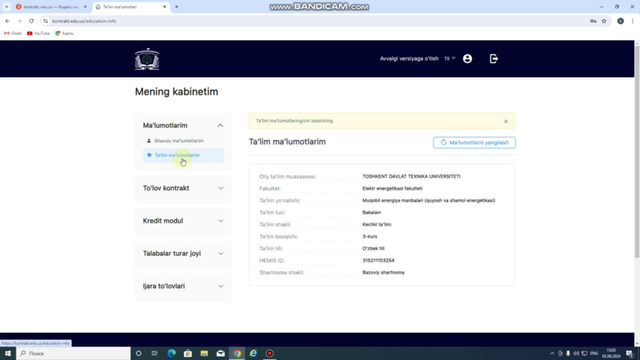This screenshot has width=640, height=360.
Task: Show hidden system tray icons
Action: point(552,353)
